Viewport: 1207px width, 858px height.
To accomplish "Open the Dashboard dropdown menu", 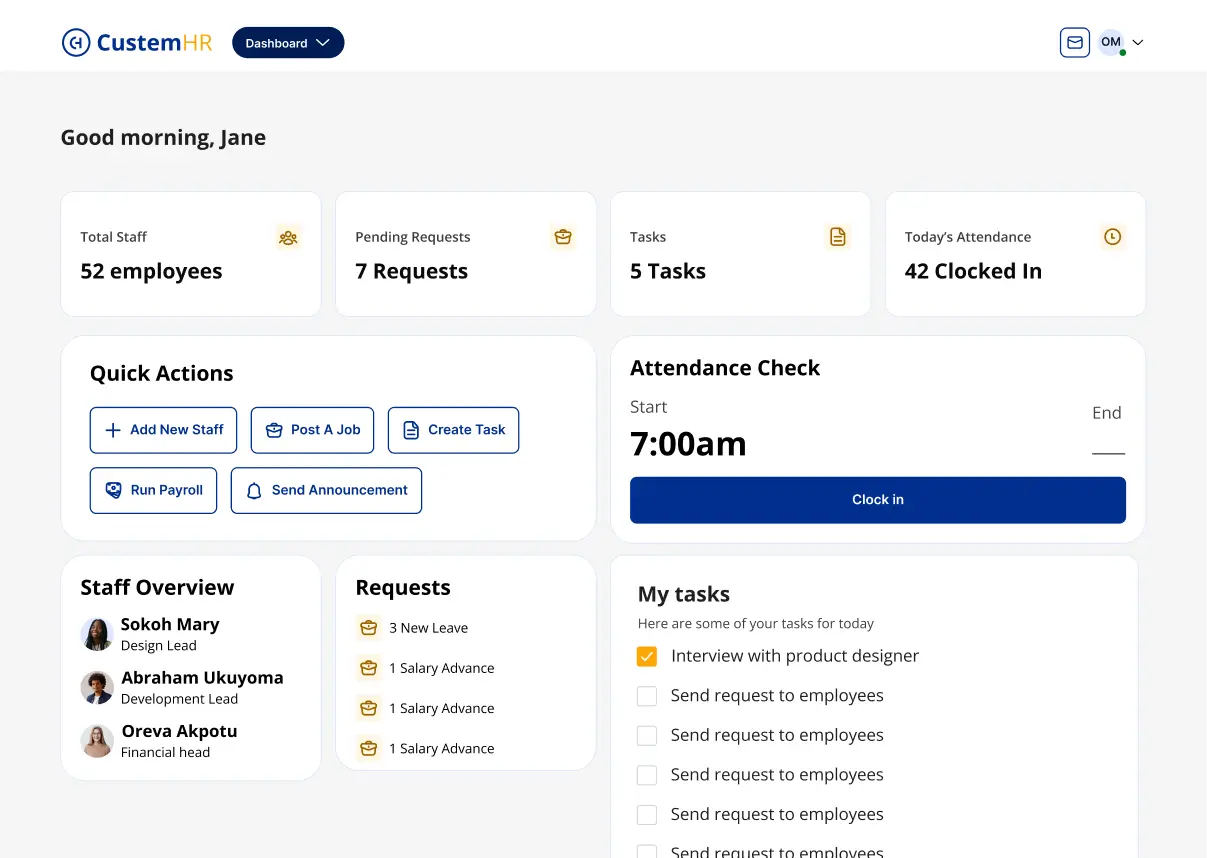I will 288,43.
